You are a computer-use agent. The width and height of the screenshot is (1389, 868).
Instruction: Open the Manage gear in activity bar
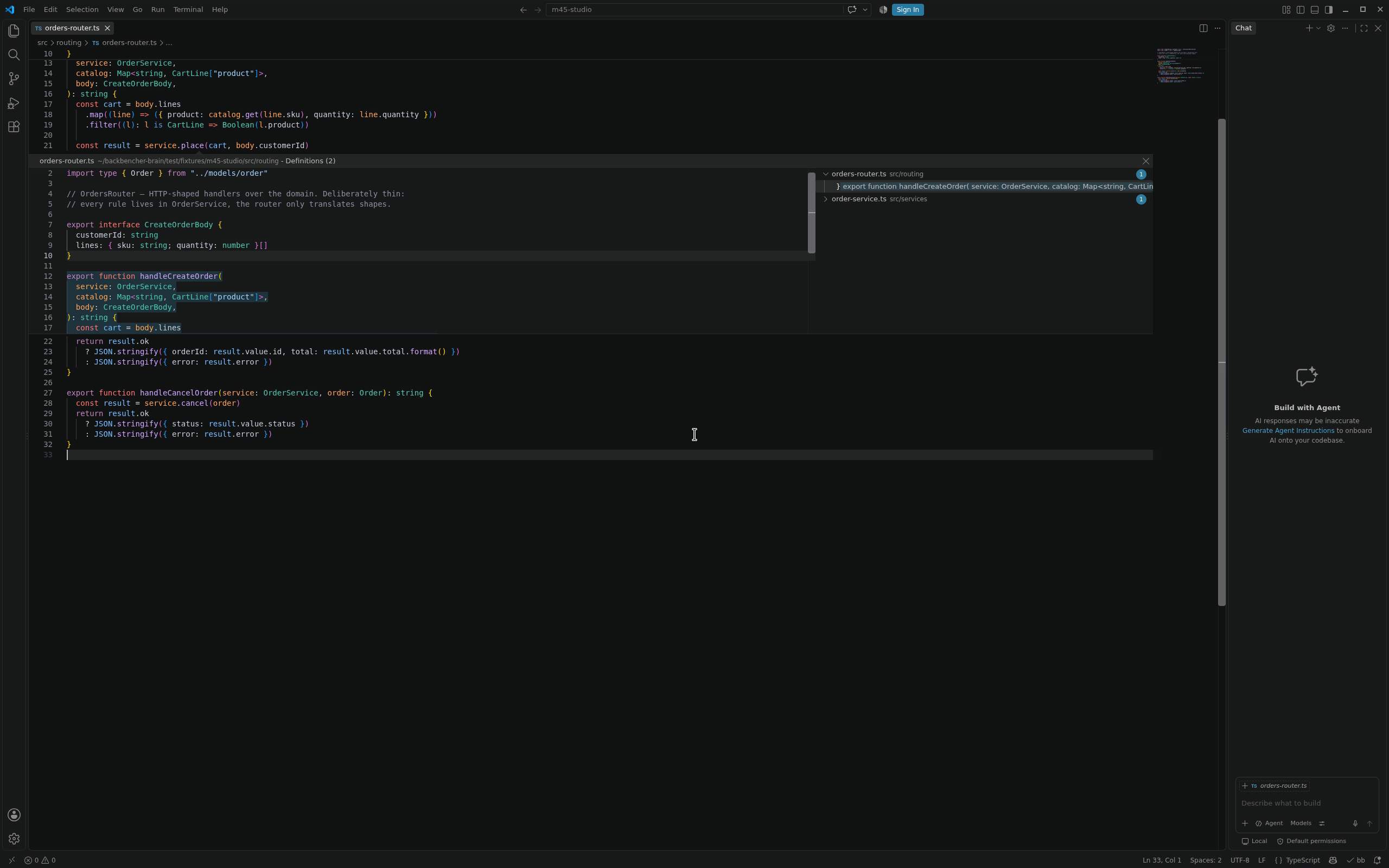pos(14,839)
